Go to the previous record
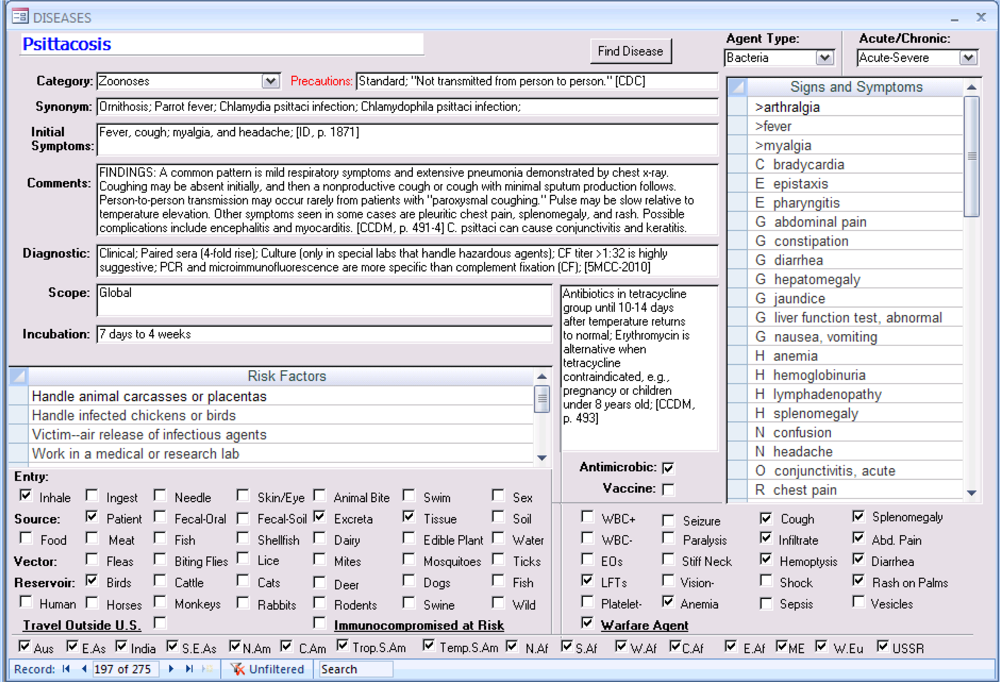This screenshot has height=682, width=1000. [83, 669]
